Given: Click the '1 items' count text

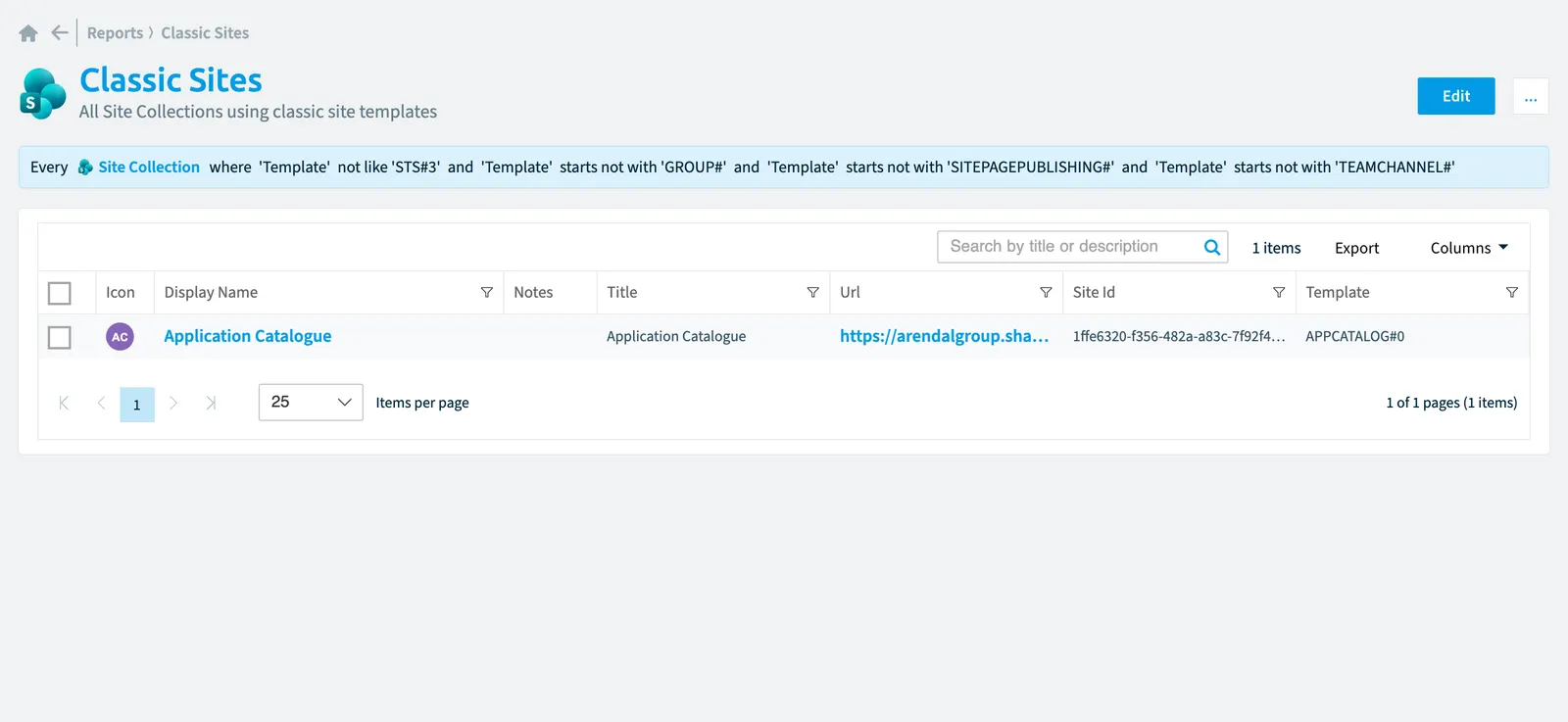Looking at the screenshot, I should coord(1276,248).
